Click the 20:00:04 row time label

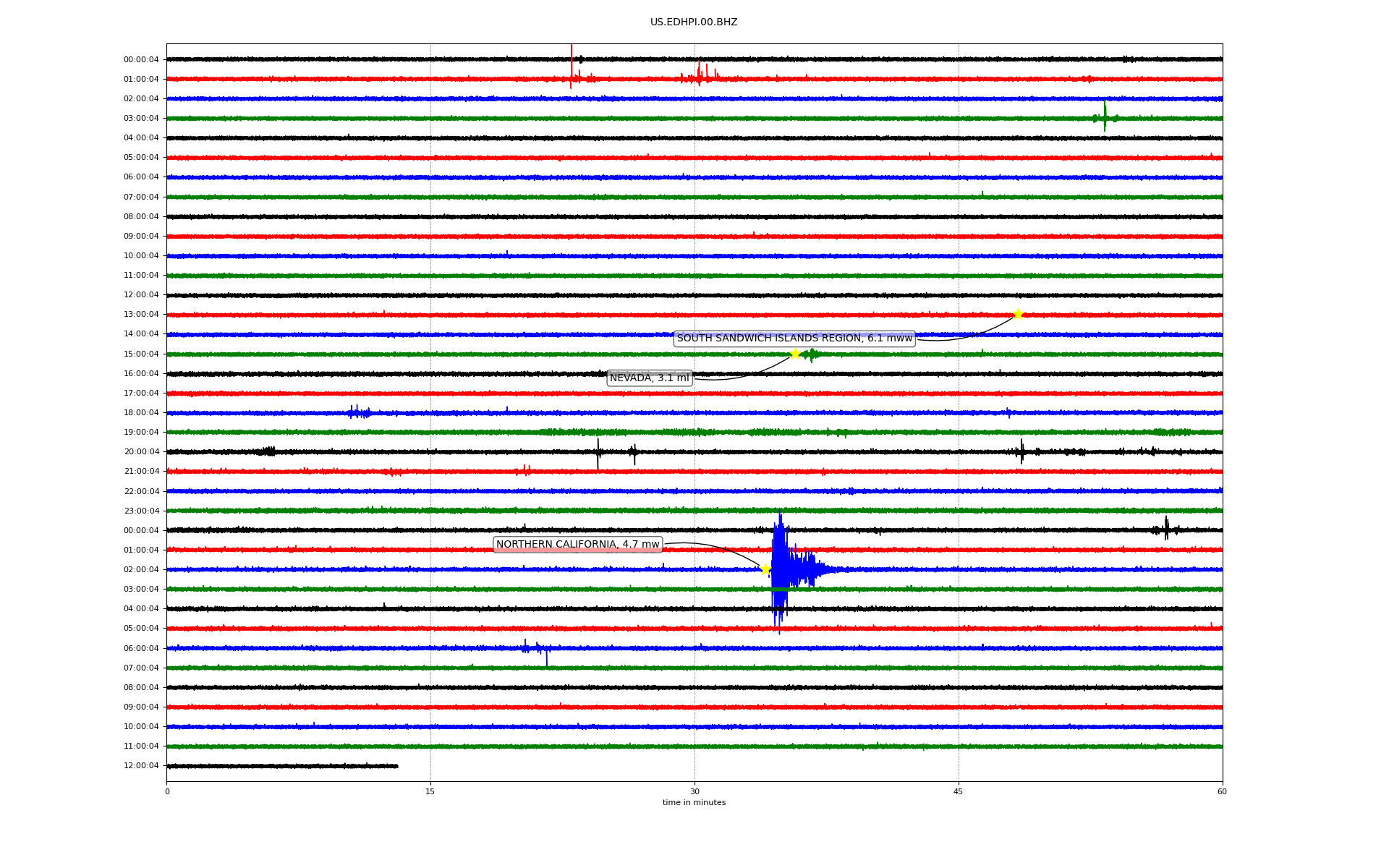[141, 452]
